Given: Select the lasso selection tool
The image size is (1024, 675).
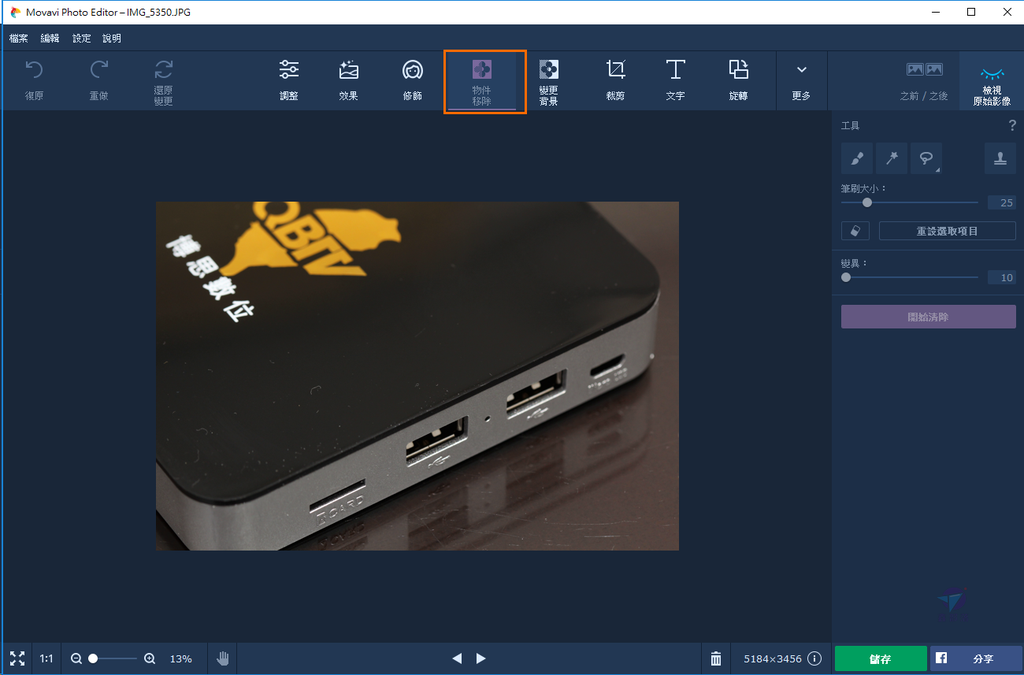Looking at the screenshot, I should [x=926, y=158].
